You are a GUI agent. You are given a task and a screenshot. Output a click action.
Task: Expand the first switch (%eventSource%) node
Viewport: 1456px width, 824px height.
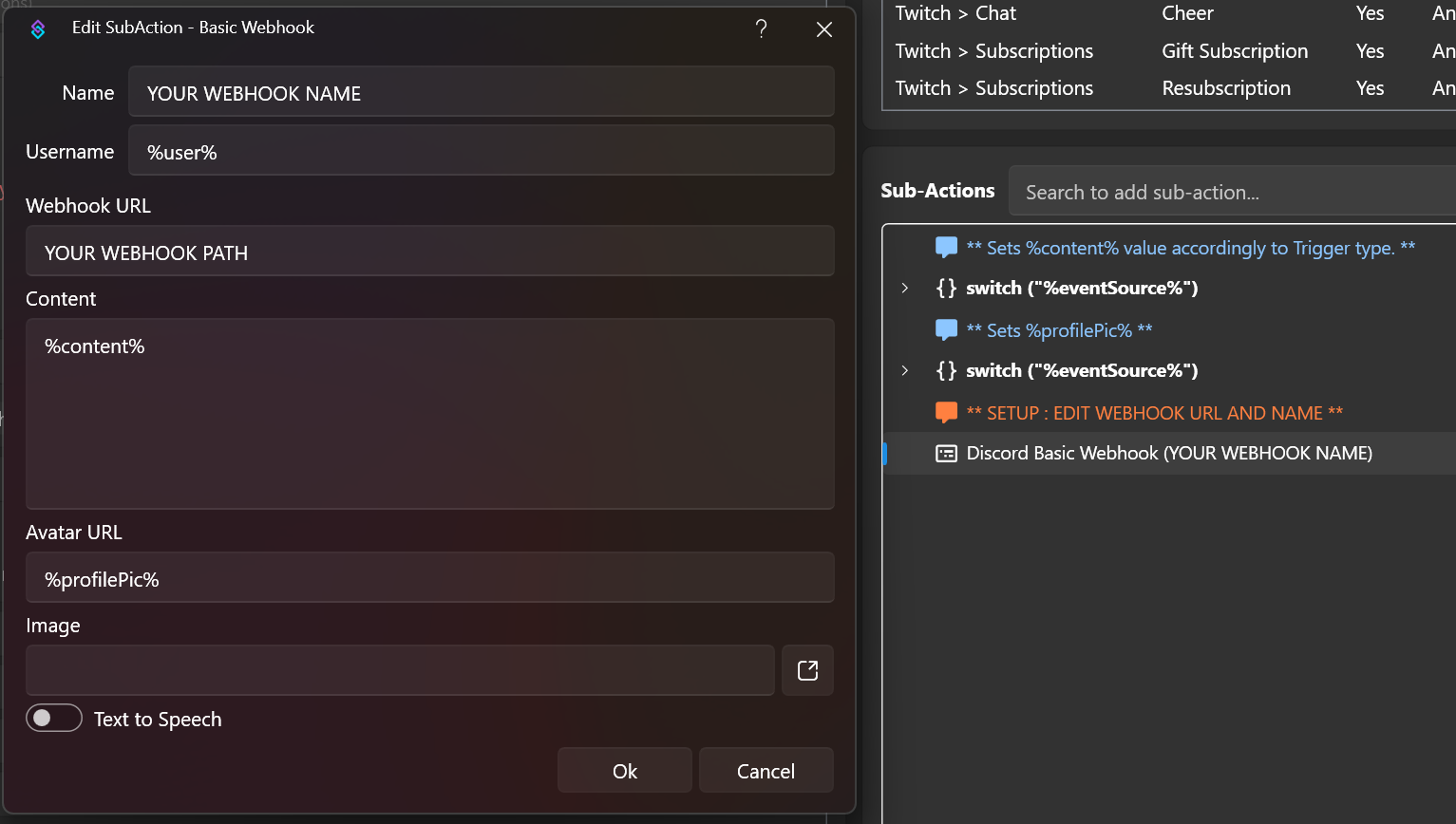tap(904, 288)
